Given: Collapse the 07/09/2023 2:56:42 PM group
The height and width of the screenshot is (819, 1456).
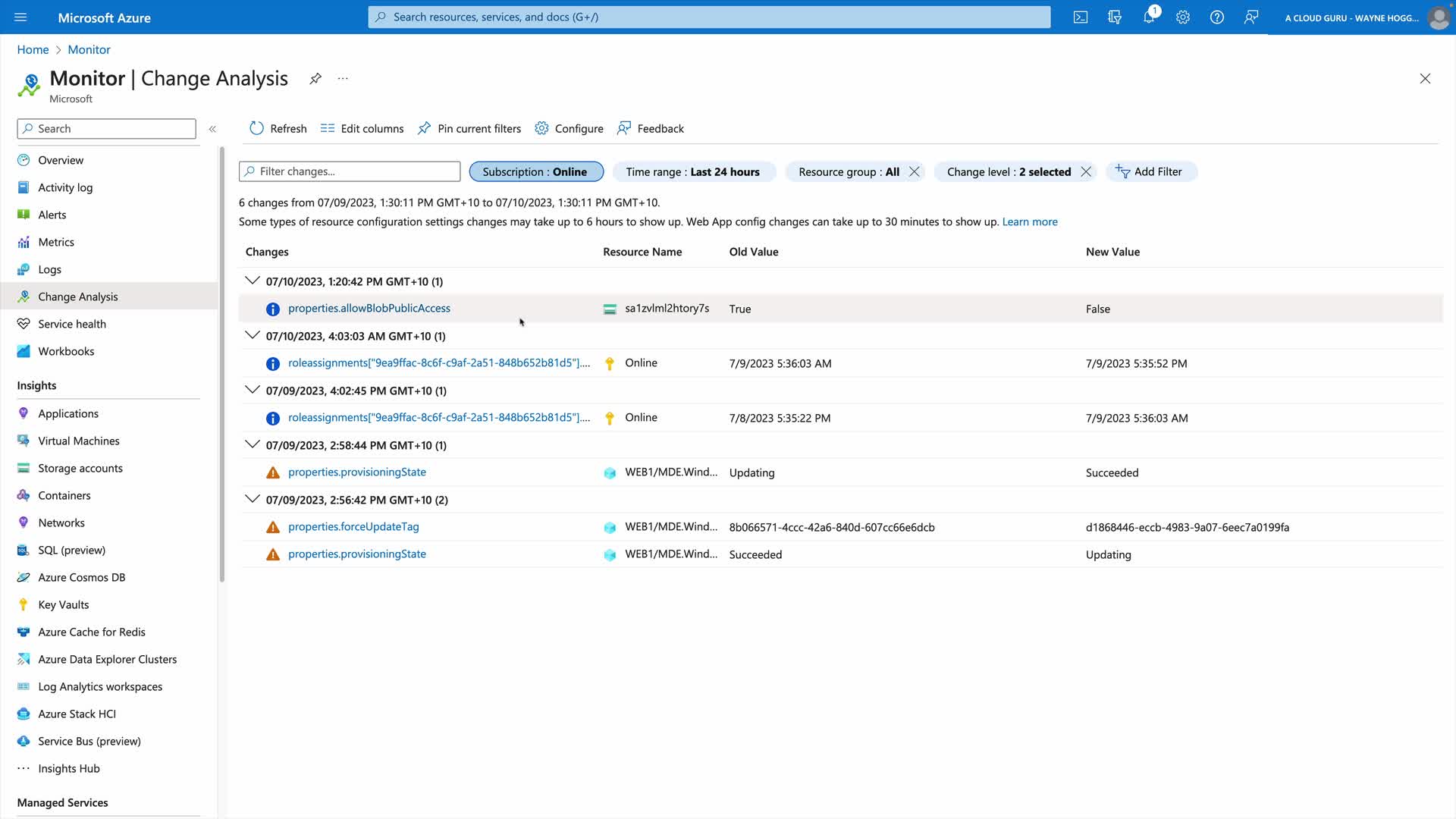Looking at the screenshot, I should click(x=253, y=499).
